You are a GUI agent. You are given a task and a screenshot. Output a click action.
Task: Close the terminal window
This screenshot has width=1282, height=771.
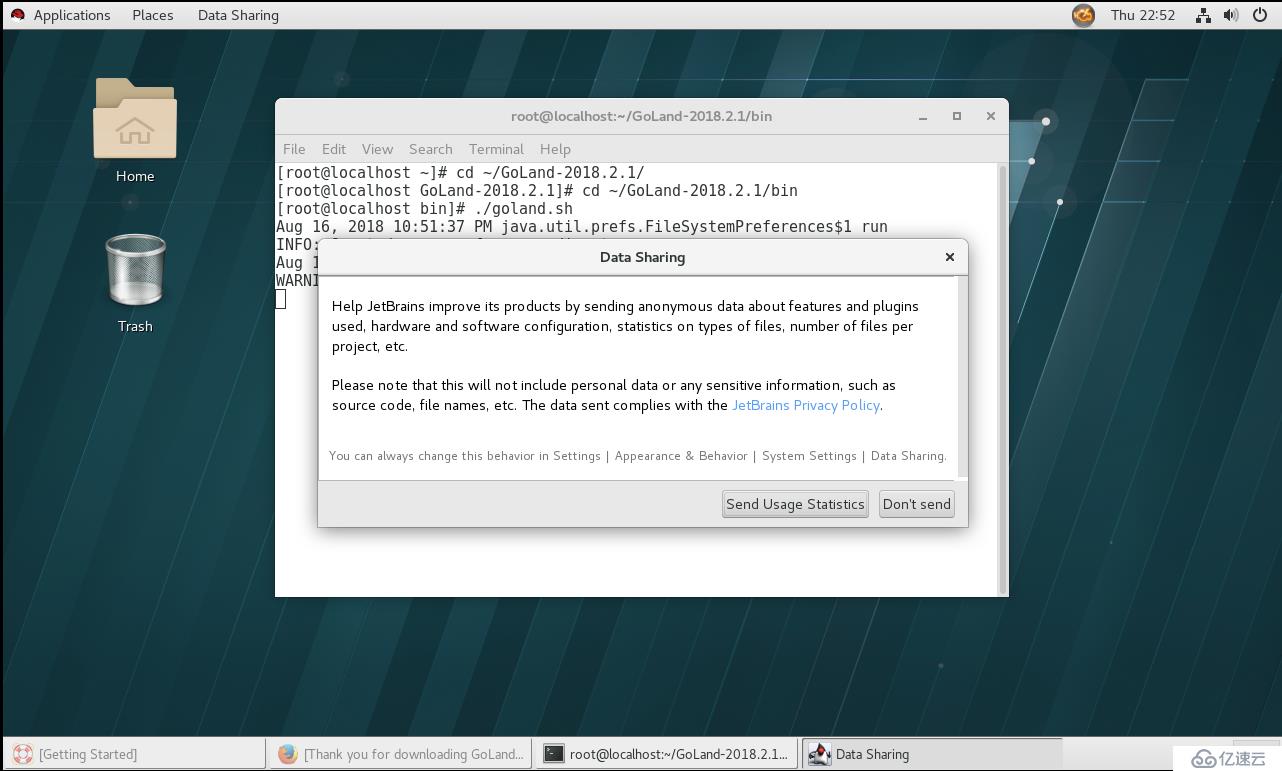pyautogui.click(x=990, y=116)
